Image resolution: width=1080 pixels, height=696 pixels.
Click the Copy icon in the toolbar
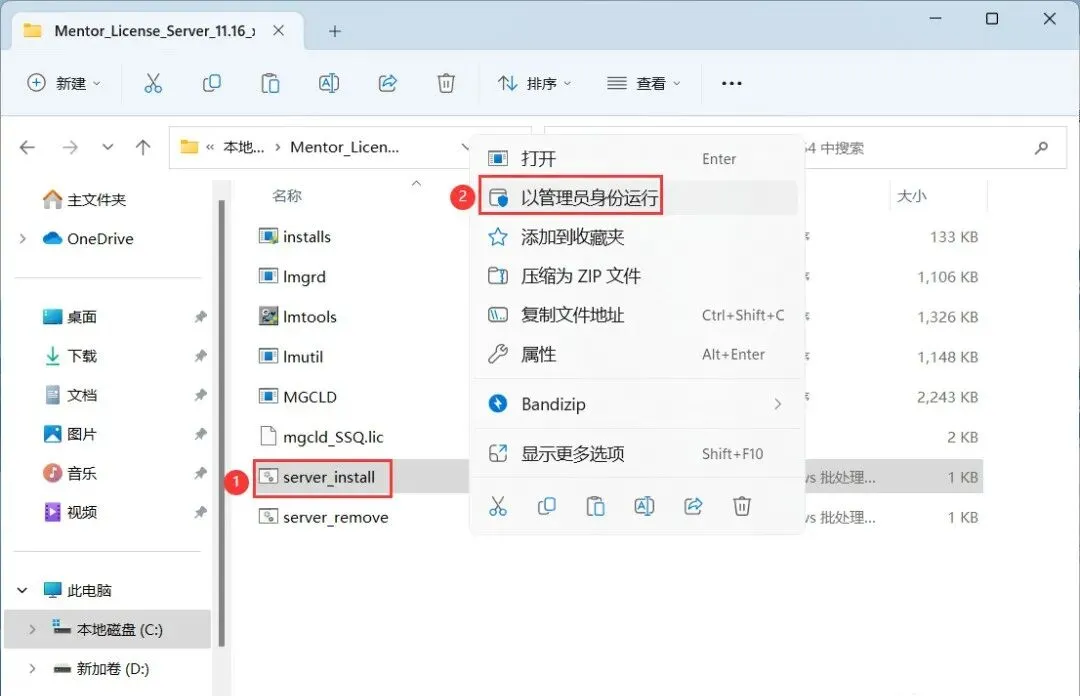click(211, 83)
